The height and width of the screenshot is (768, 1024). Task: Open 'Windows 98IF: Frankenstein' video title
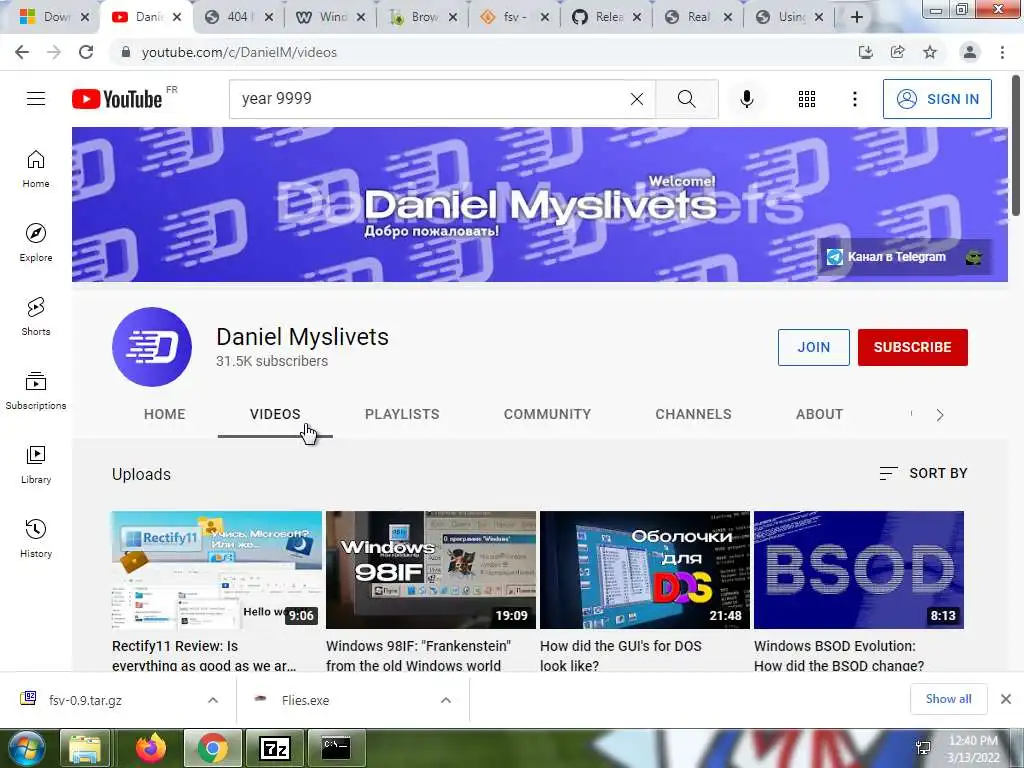pyautogui.click(x=419, y=656)
